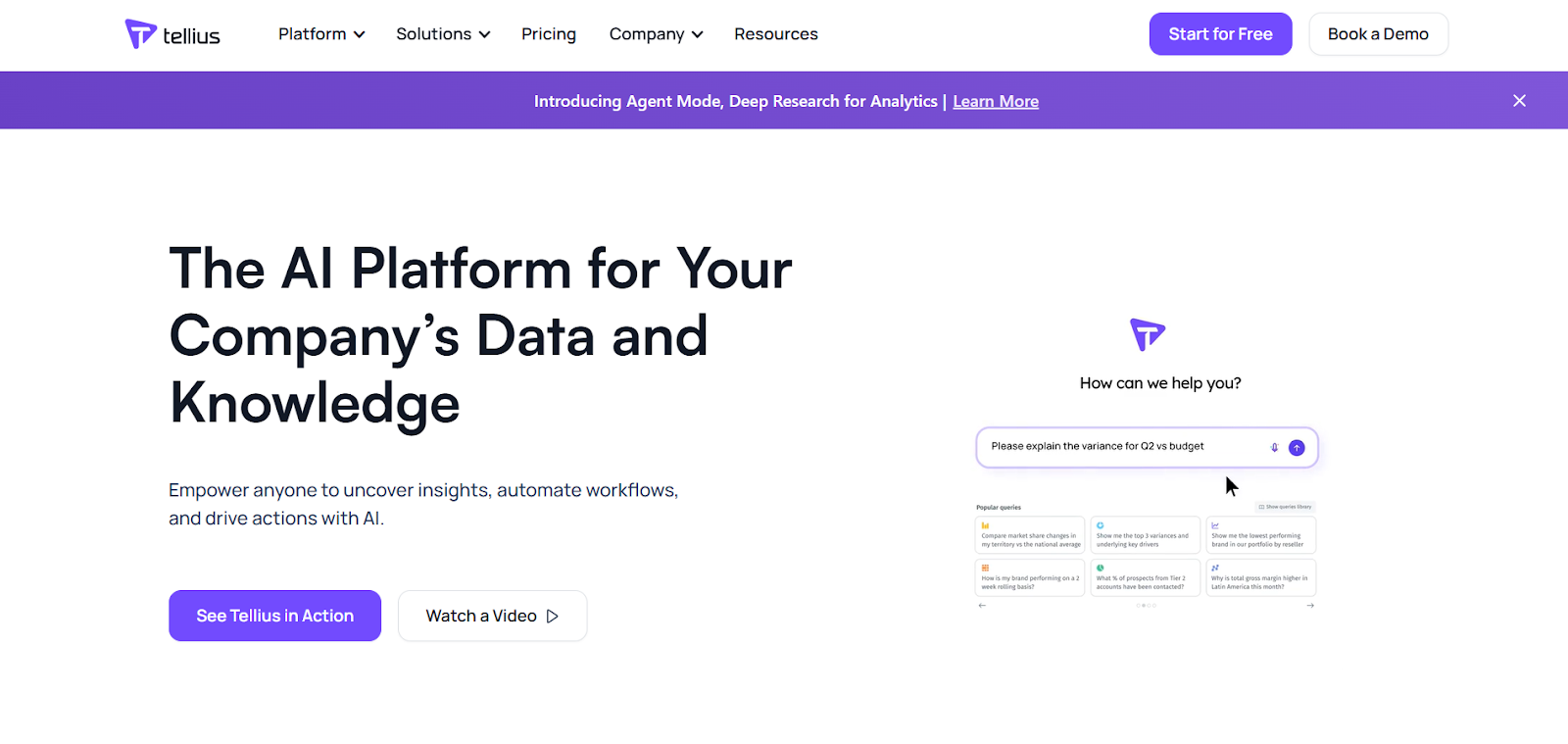Open the Resources menu item
Image resolution: width=1568 pixels, height=744 pixels.
(776, 34)
